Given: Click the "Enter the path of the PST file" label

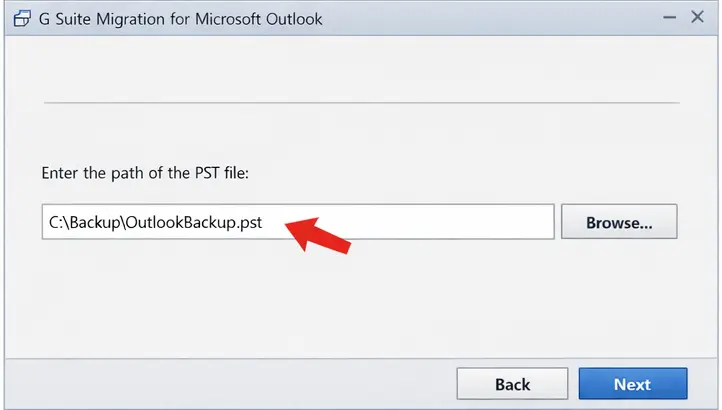Looking at the screenshot, I should coord(144,173).
